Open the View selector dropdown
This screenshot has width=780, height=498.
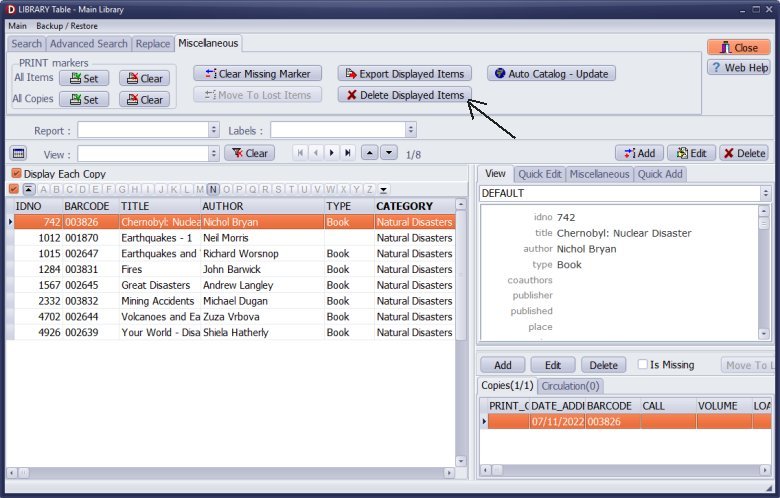[213, 153]
